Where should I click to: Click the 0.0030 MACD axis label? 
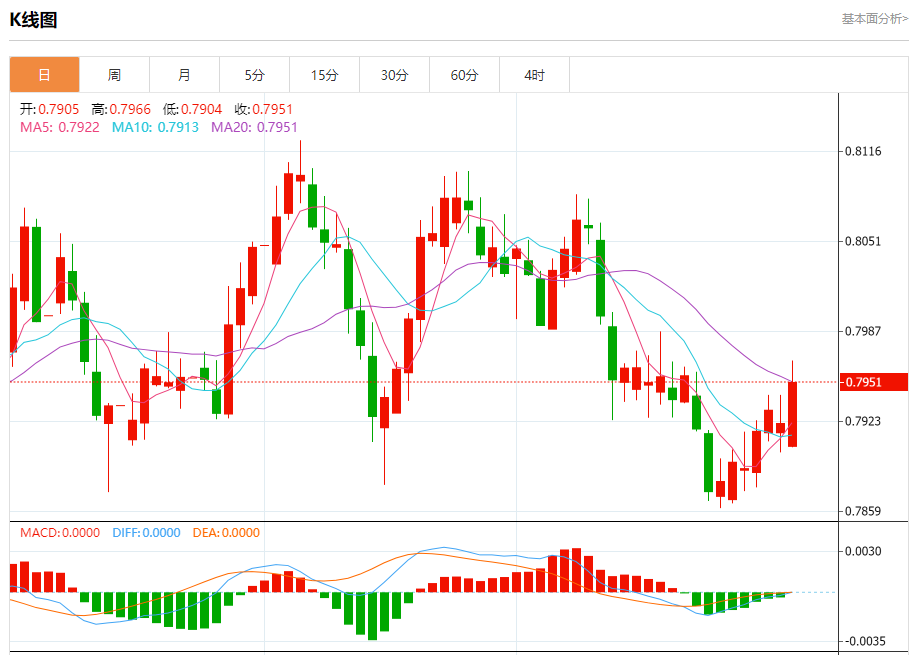(x=863, y=551)
